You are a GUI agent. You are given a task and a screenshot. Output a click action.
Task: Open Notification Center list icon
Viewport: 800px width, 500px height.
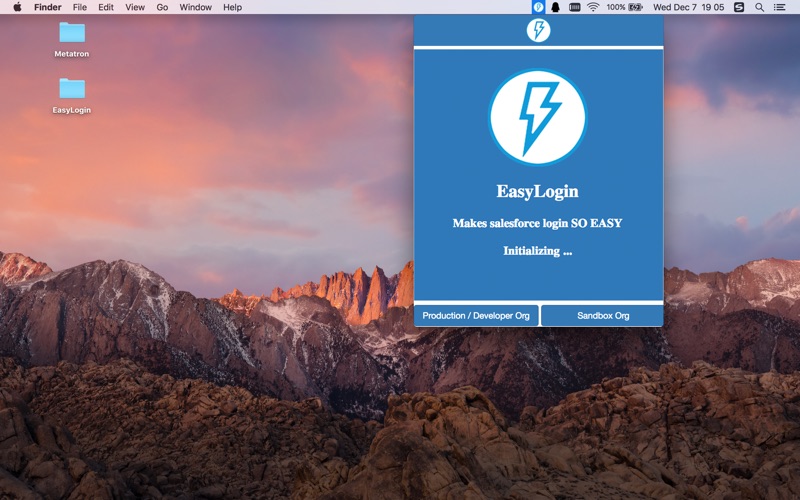(780, 7)
